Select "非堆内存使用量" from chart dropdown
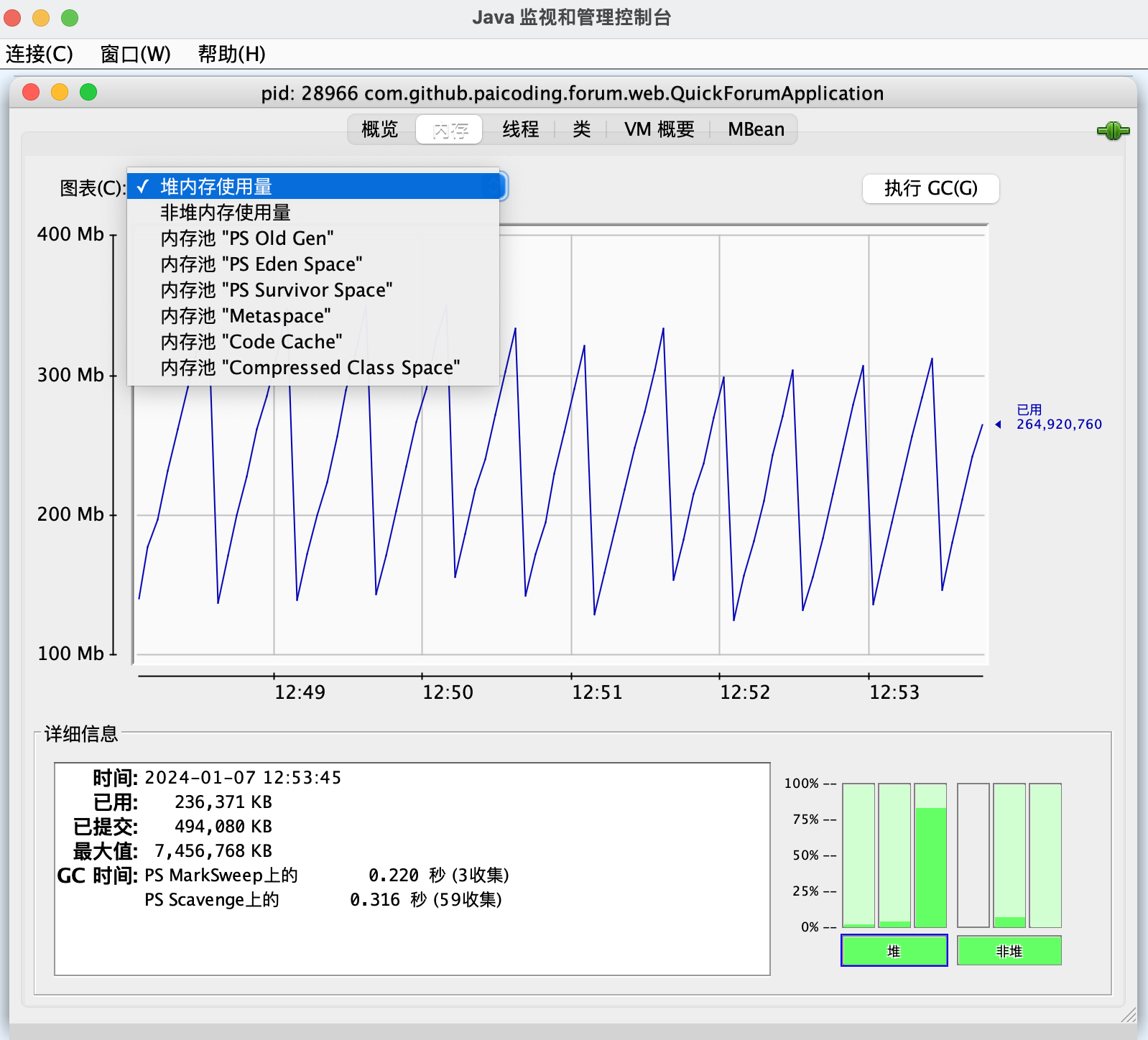 click(x=225, y=213)
